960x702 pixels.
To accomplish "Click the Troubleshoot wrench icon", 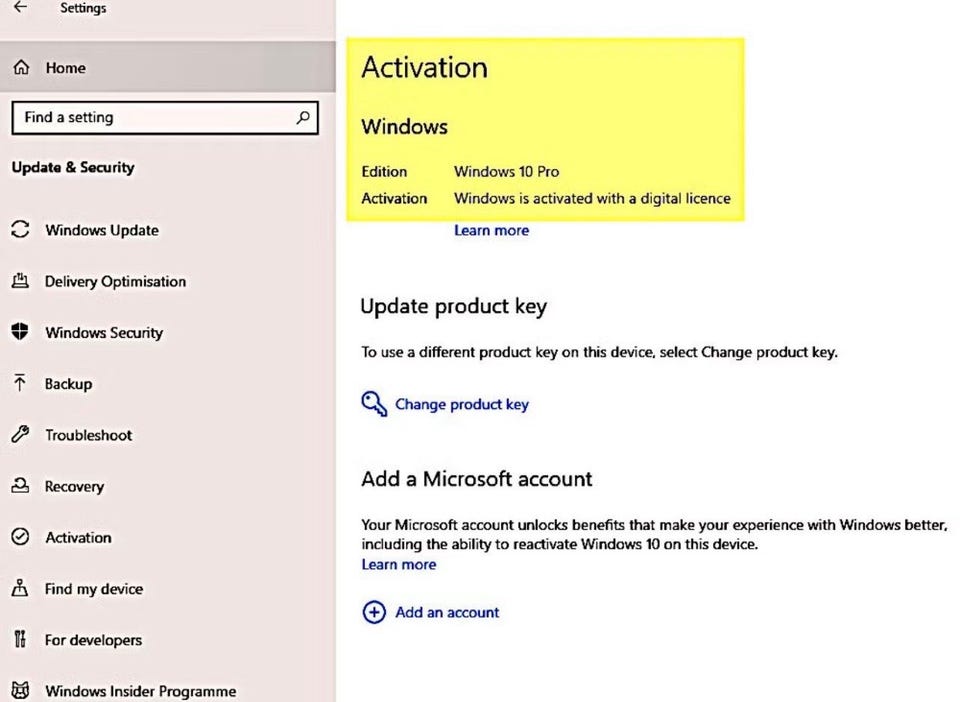I will pos(20,435).
